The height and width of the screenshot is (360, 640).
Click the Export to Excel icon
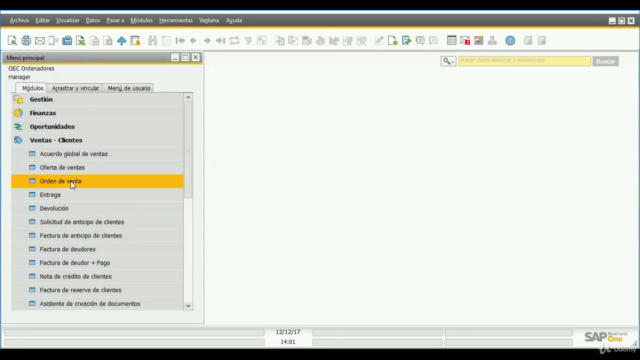point(80,40)
